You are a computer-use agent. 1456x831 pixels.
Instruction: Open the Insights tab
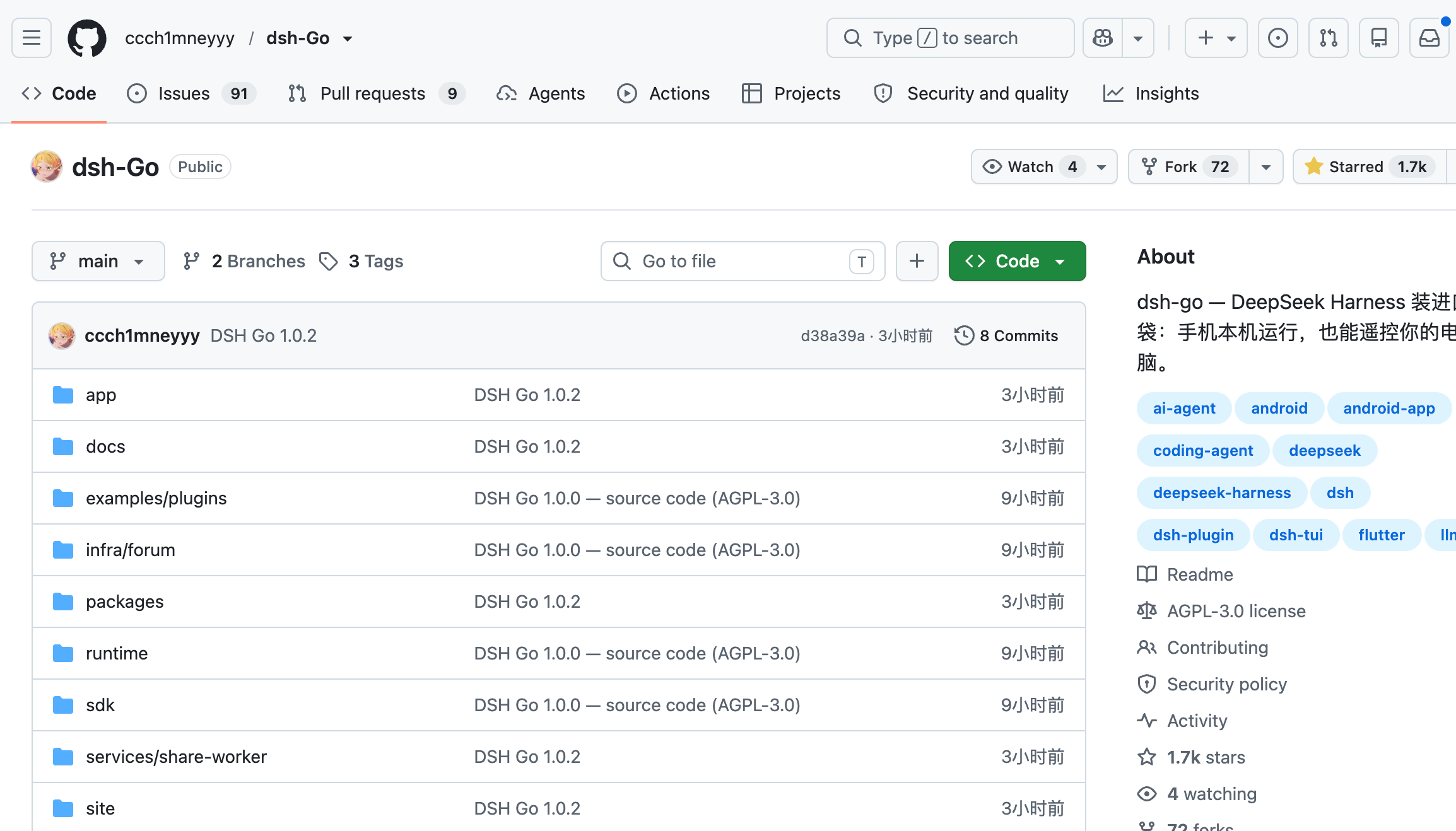1151,93
